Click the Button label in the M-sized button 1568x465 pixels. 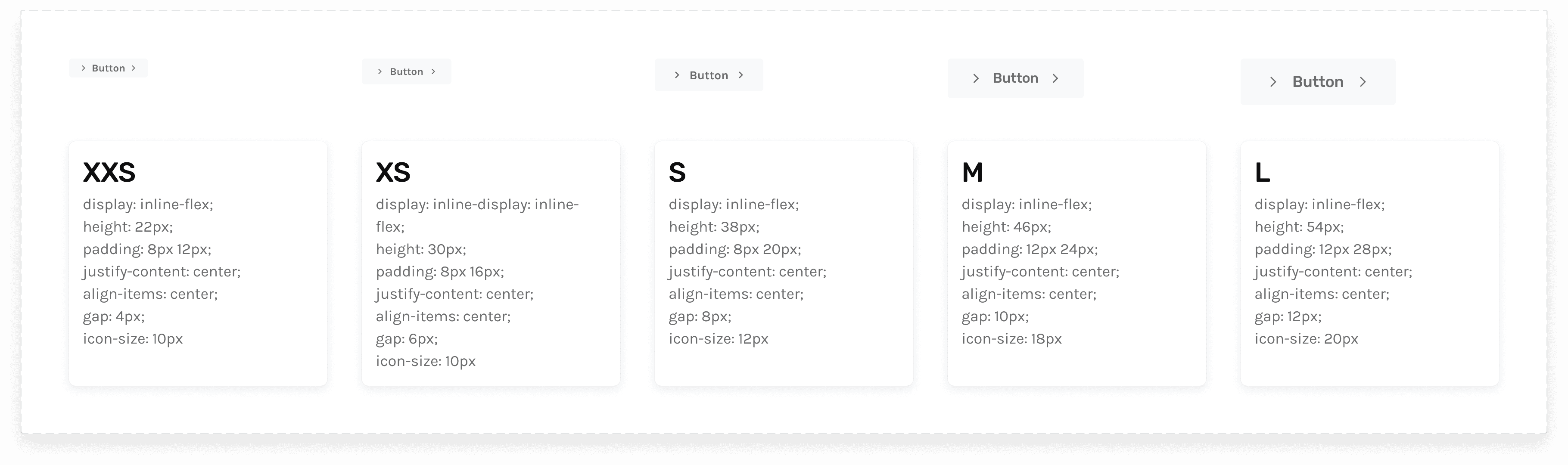click(1015, 78)
